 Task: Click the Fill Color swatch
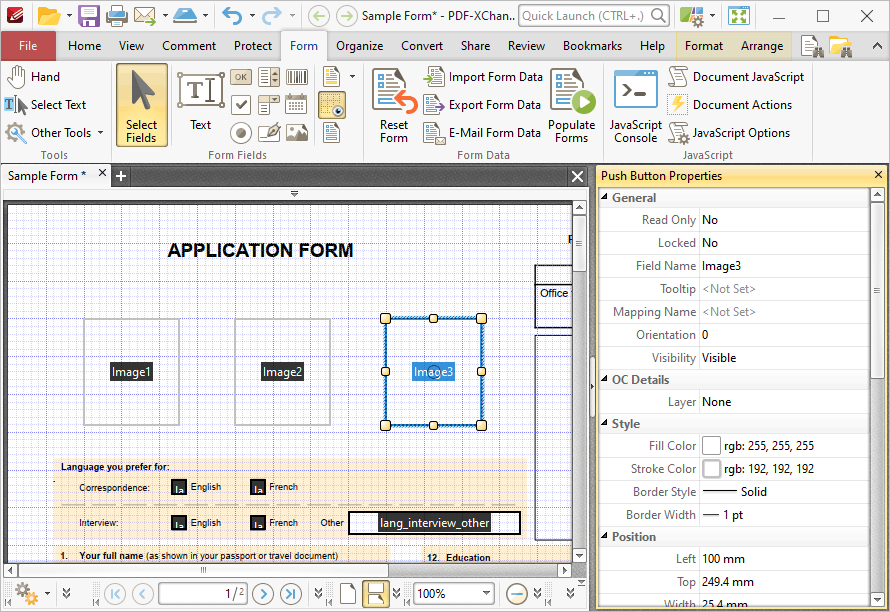[711, 446]
